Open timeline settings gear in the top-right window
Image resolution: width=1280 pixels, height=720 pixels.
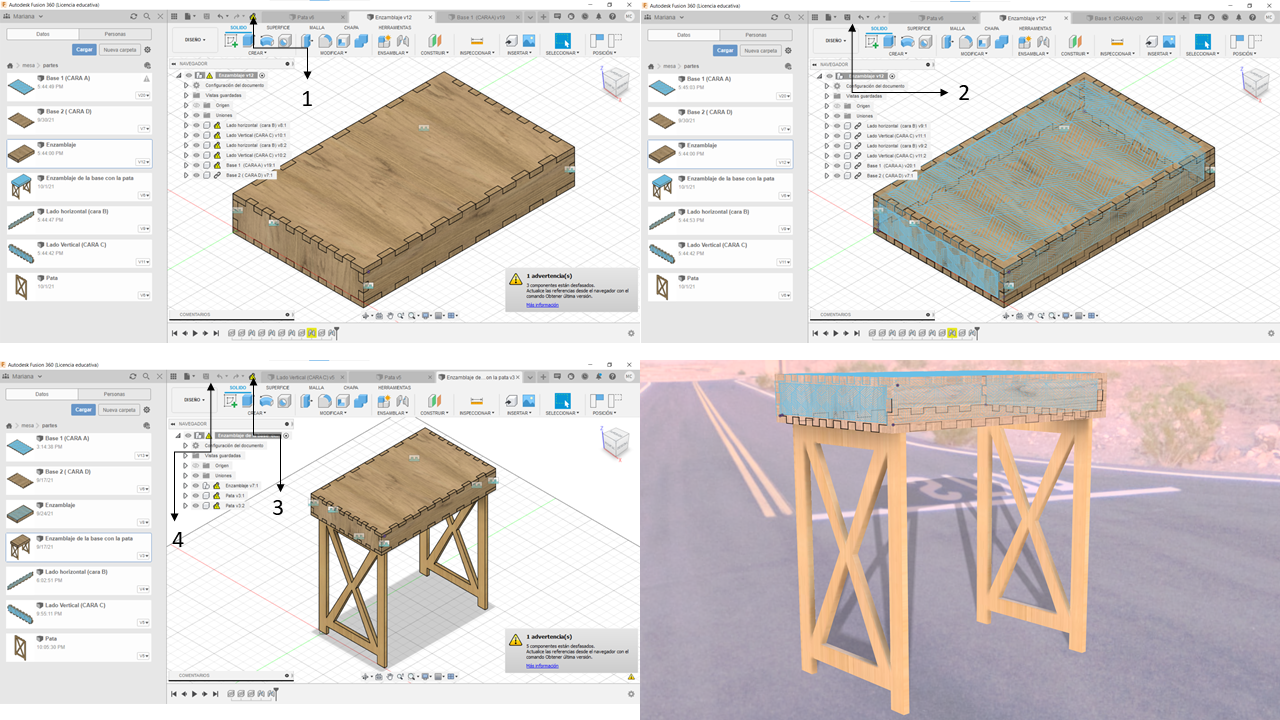coord(1270,333)
